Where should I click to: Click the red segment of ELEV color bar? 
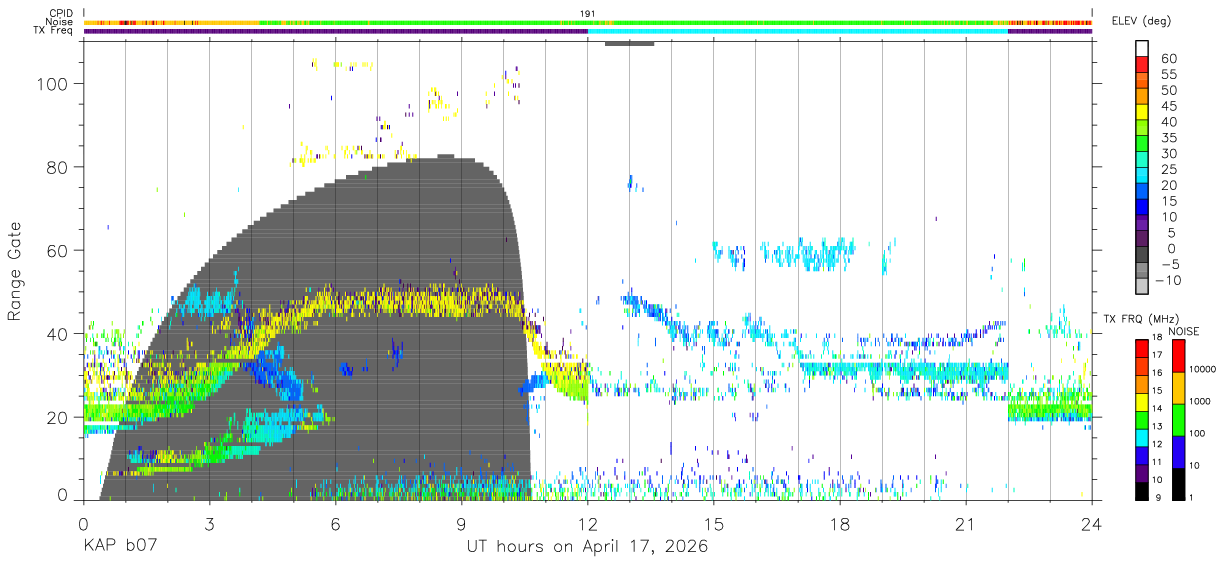1143,64
